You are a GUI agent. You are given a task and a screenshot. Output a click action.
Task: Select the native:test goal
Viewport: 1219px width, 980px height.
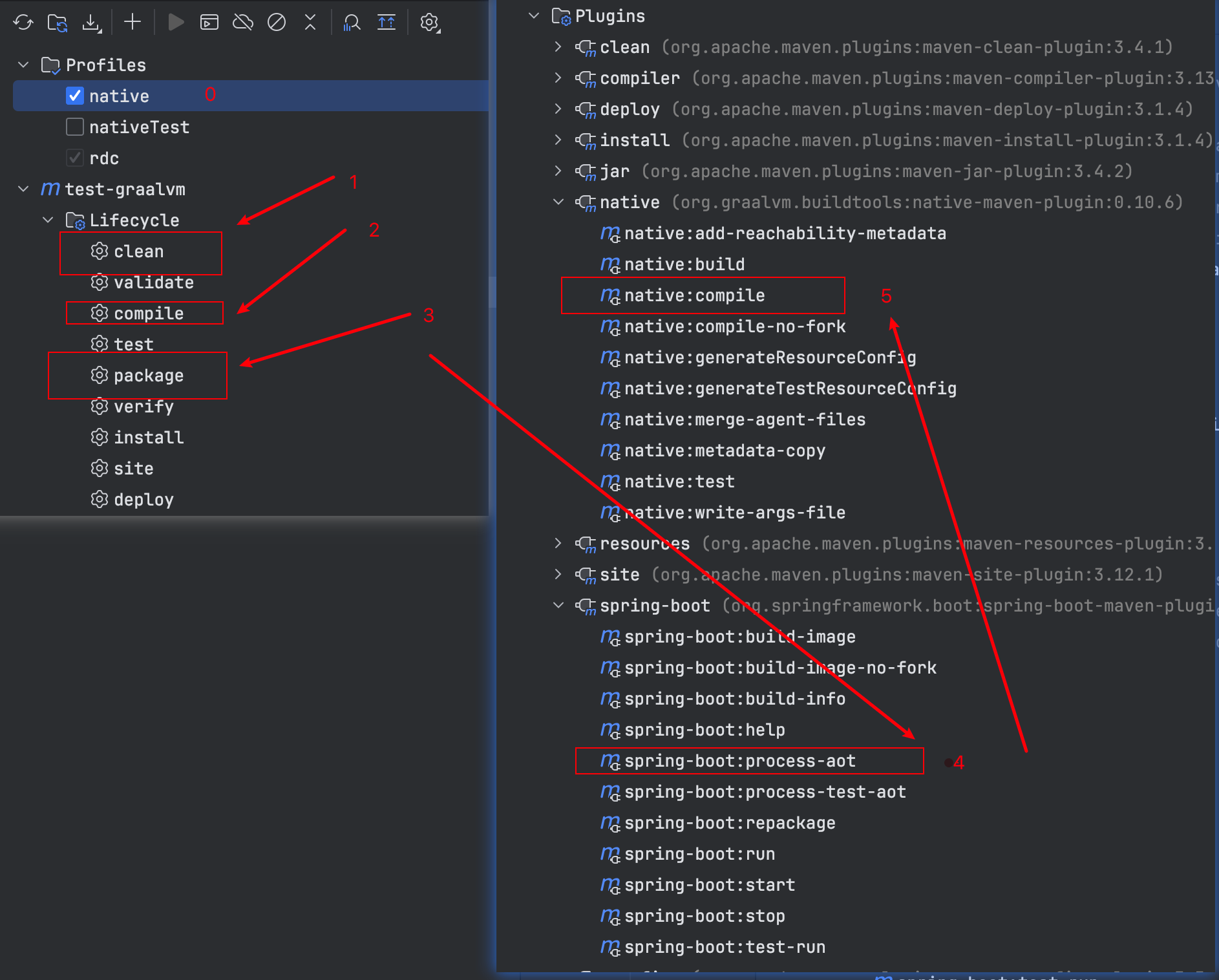tap(680, 481)
